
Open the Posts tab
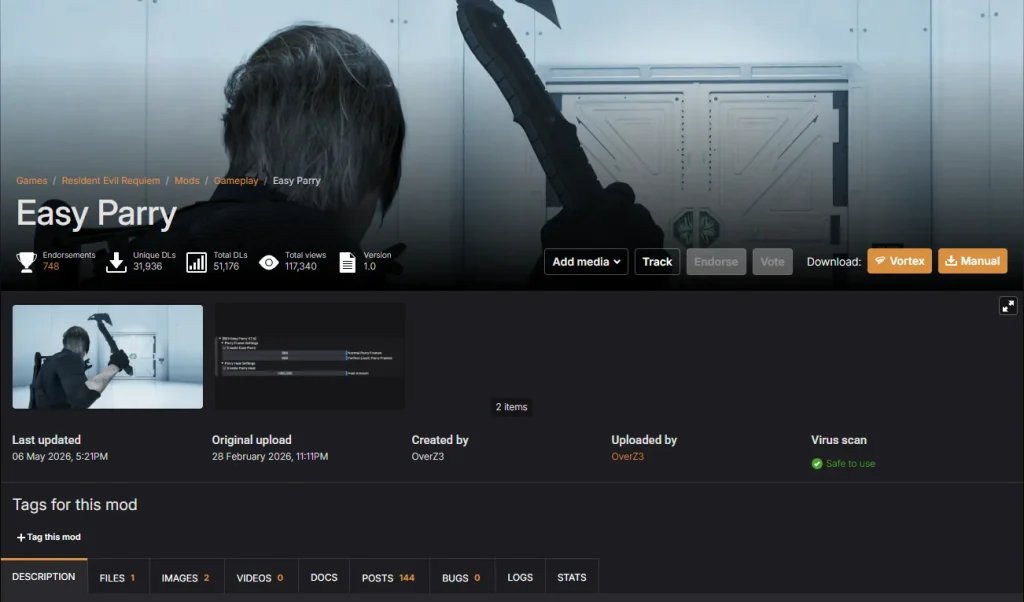pyautogui.click(x=389, y=578)
